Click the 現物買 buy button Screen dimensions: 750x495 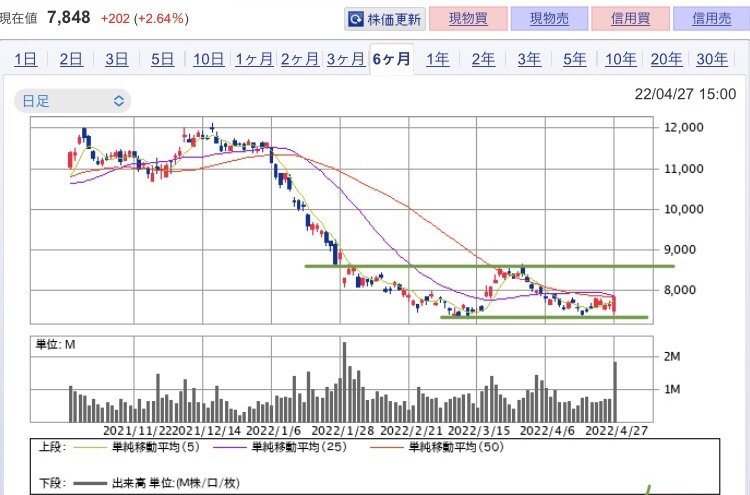pyautogui.click(x=468, y=19)
